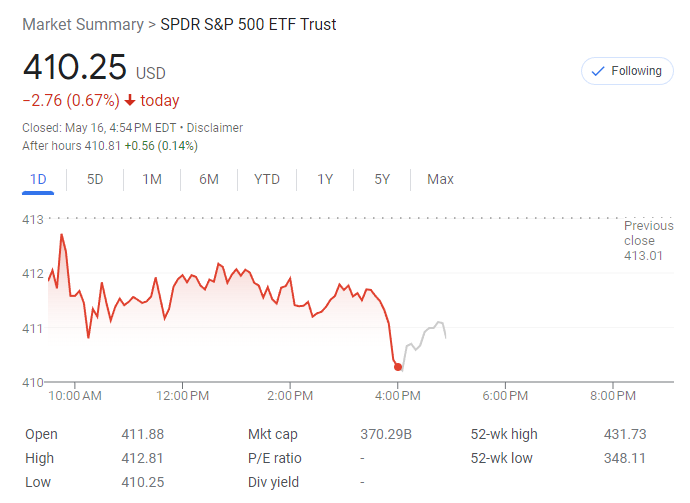Click the SPDR S&P 500 ETF Trust title
690x503 pixels.
click(248, 24)
